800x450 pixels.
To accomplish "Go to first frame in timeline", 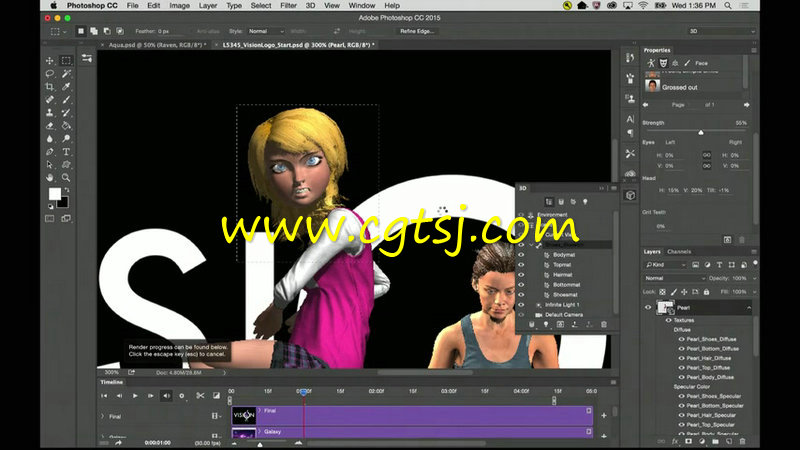I will tap(104, 395).
